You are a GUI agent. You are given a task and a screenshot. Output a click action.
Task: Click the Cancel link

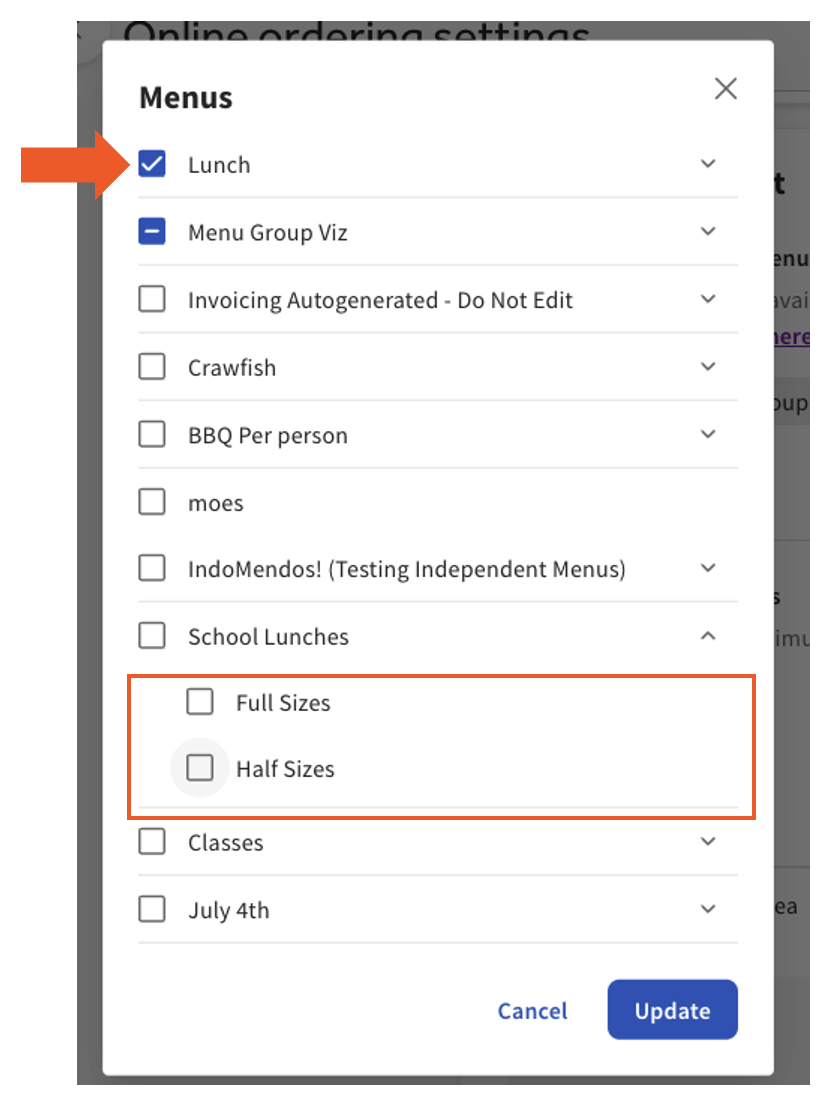532,1011
